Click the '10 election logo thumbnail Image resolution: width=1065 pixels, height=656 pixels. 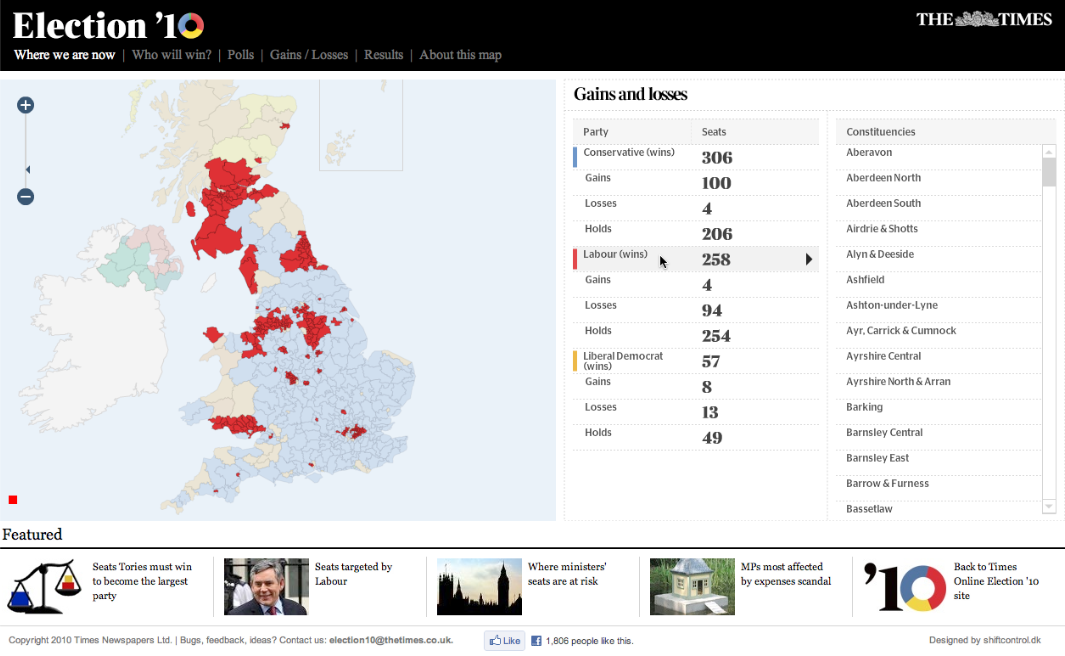(x=905, y=587)
